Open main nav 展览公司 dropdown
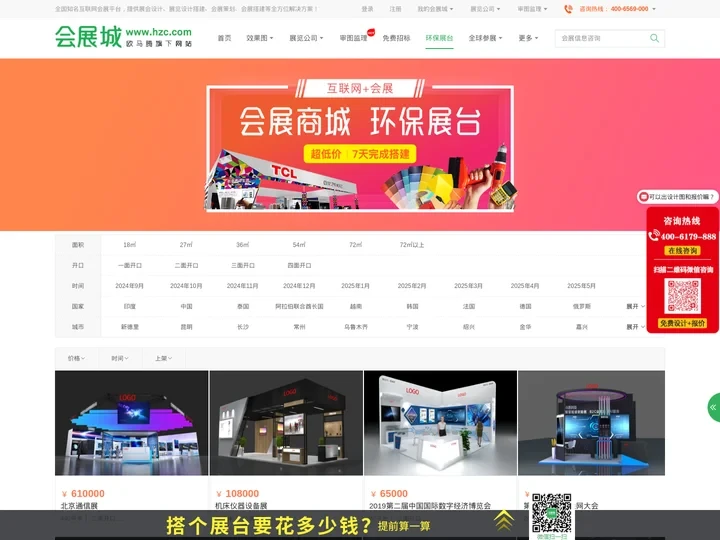The height and width of the screenshot is (540, 720). (306, 38)
